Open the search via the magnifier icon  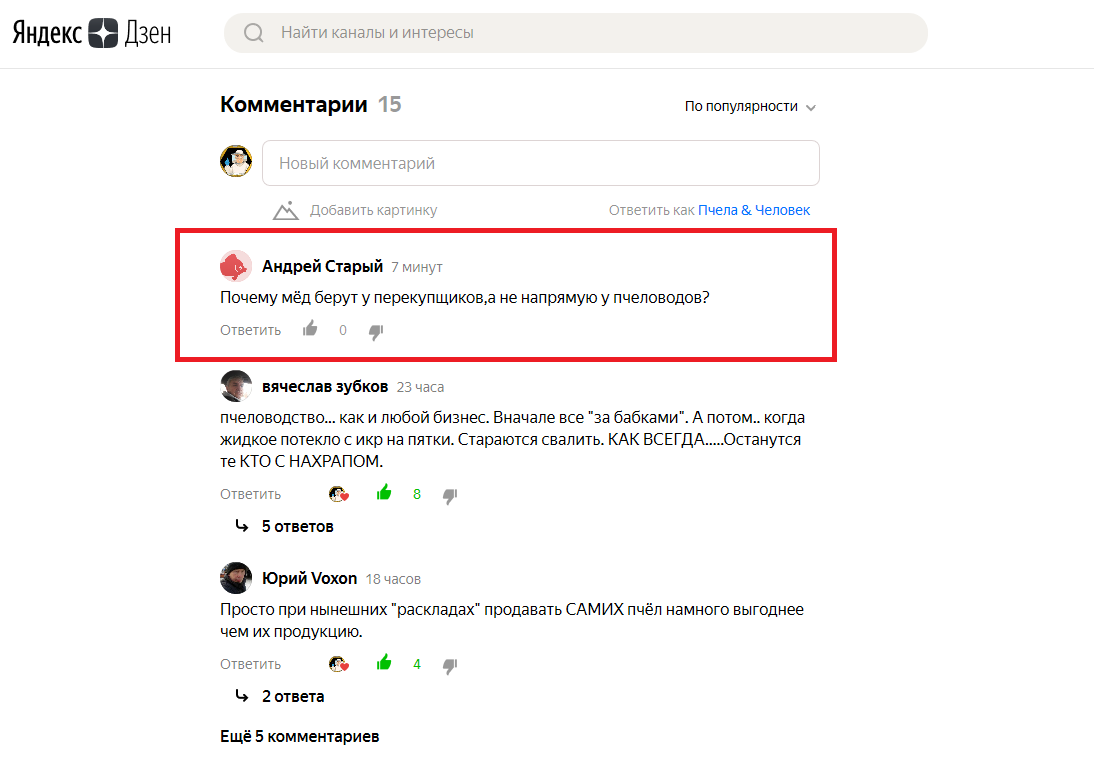[252, 33]
